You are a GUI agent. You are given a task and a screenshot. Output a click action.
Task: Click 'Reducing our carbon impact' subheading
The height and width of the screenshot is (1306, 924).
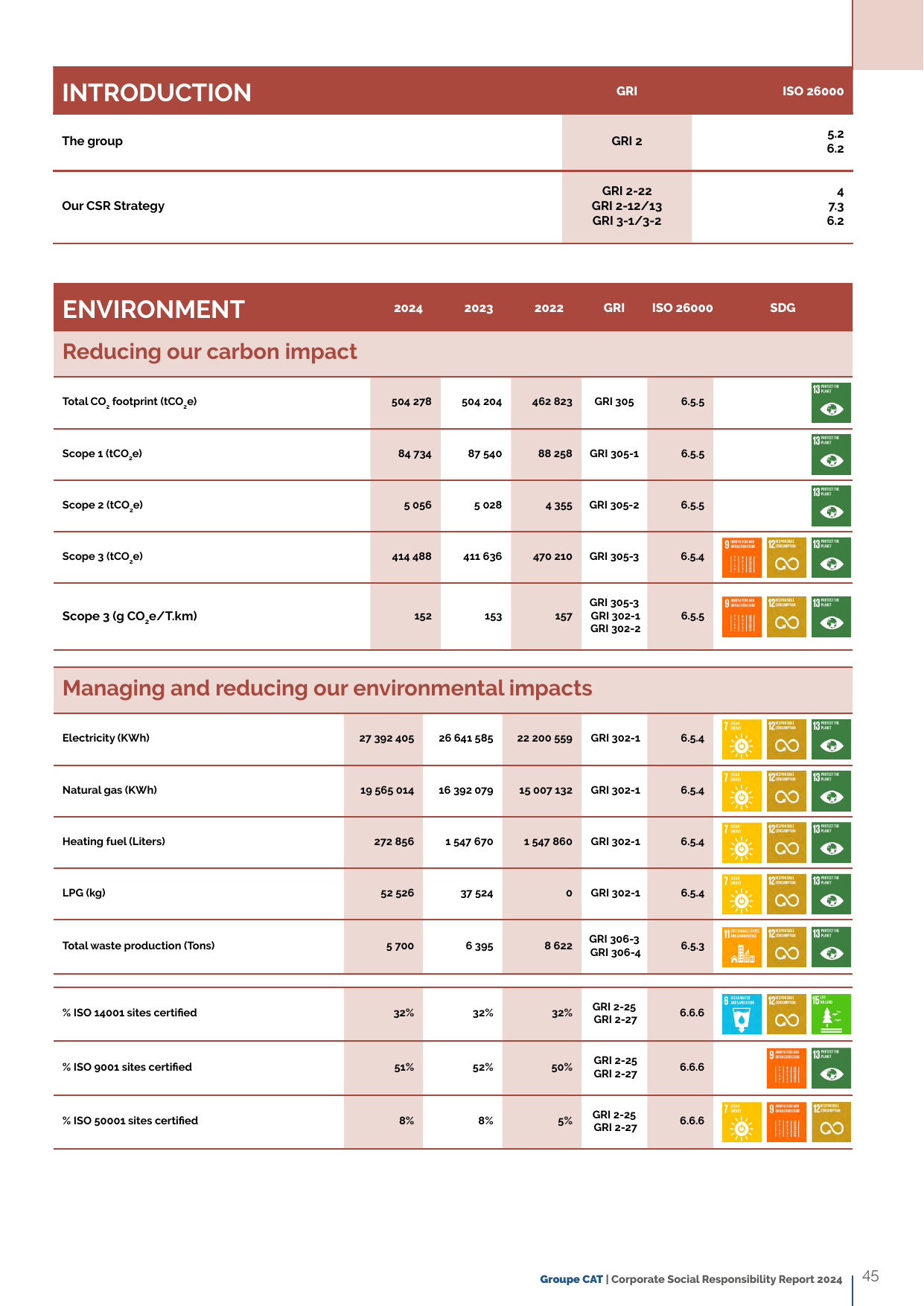point(210,351)
